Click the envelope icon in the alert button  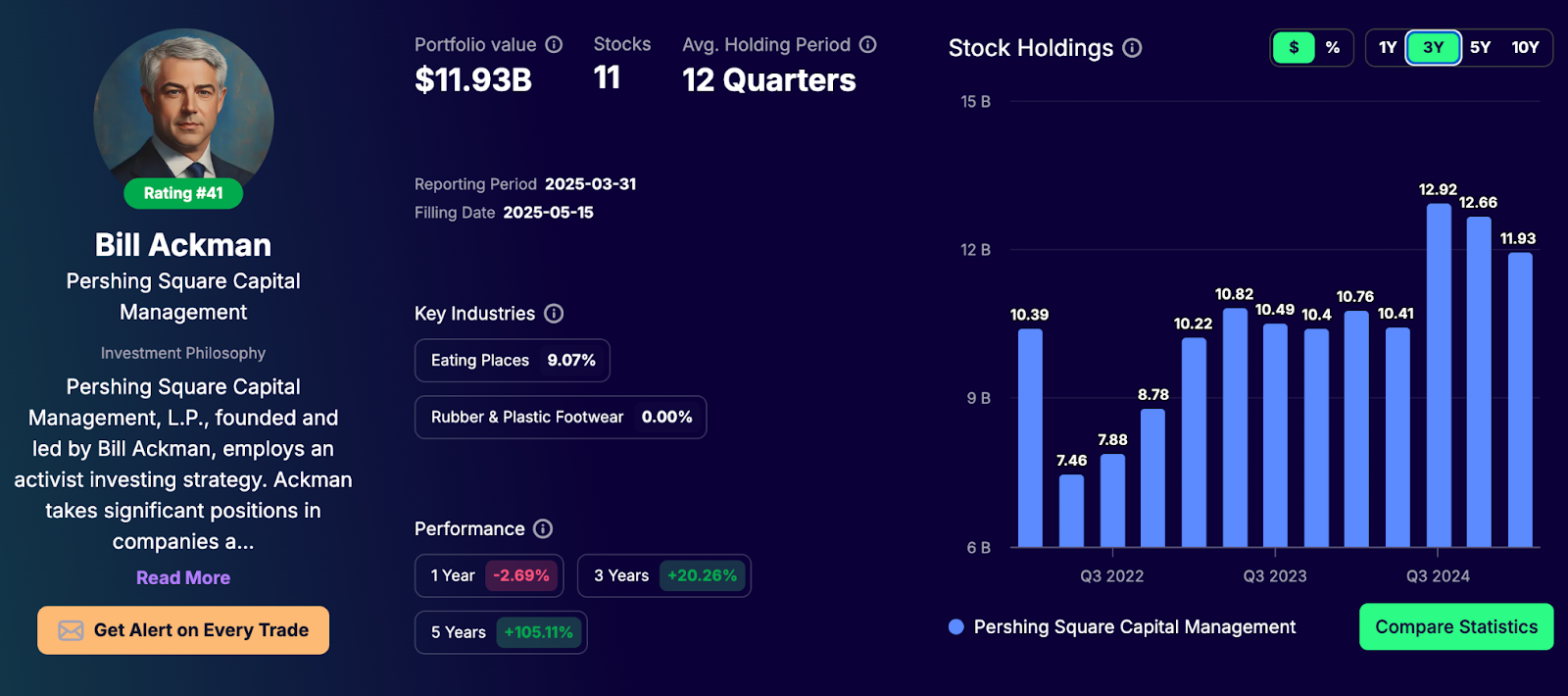pyautogui.click(x=71, y=630)
